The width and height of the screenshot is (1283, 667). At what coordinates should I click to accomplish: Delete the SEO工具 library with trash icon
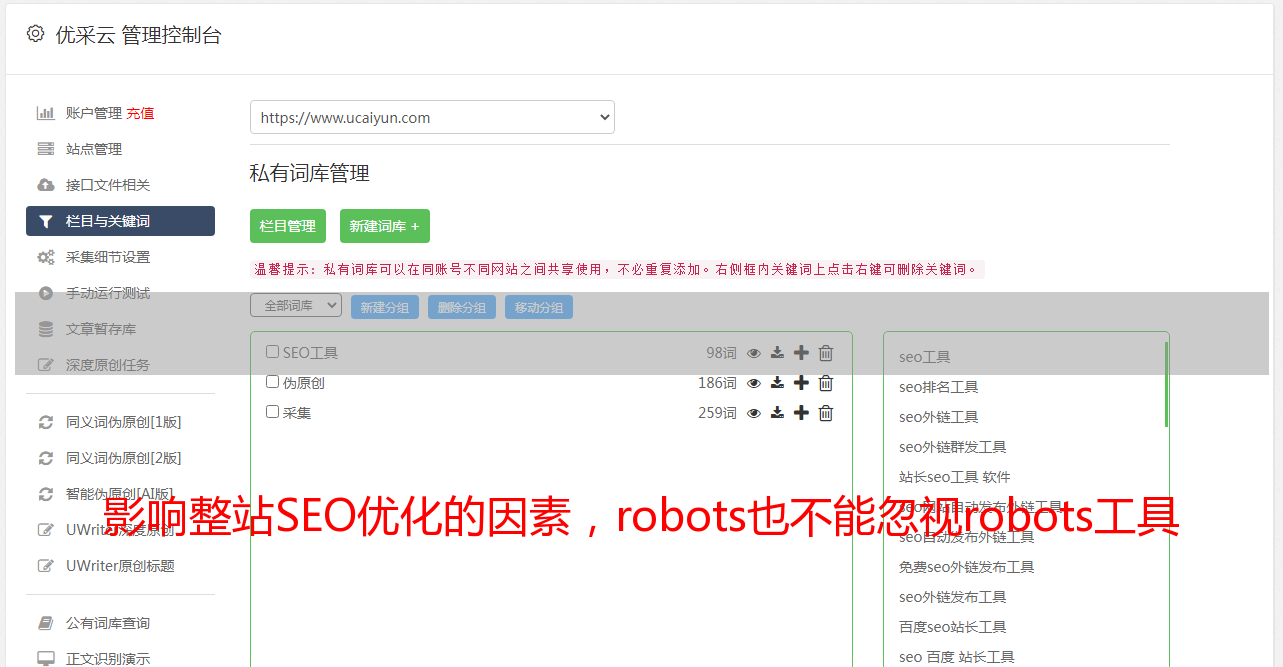[x=826, y=353]
